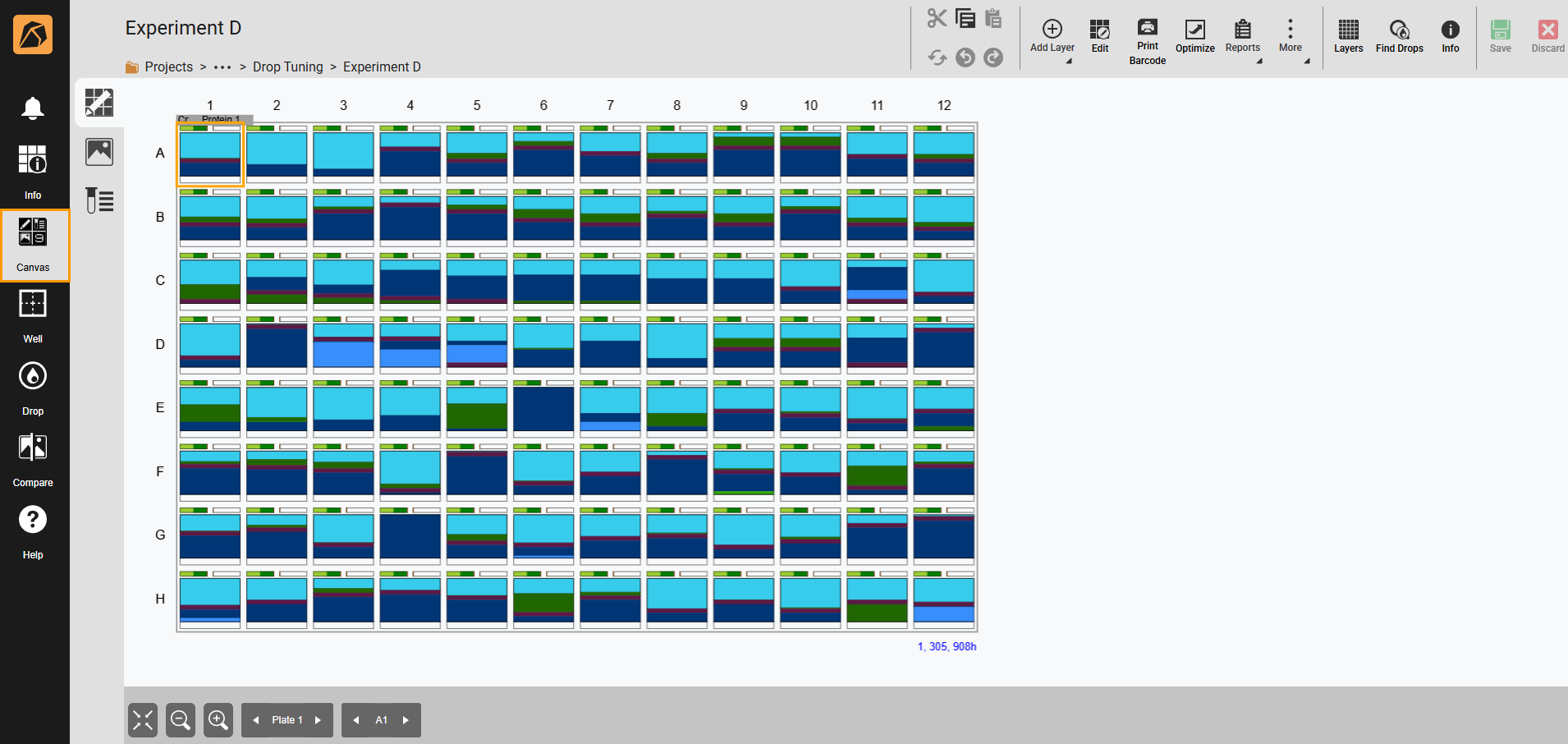Zoom in using the magnifier plus icon
This screenshot has height=744, width=1568.
pos(218,719)
